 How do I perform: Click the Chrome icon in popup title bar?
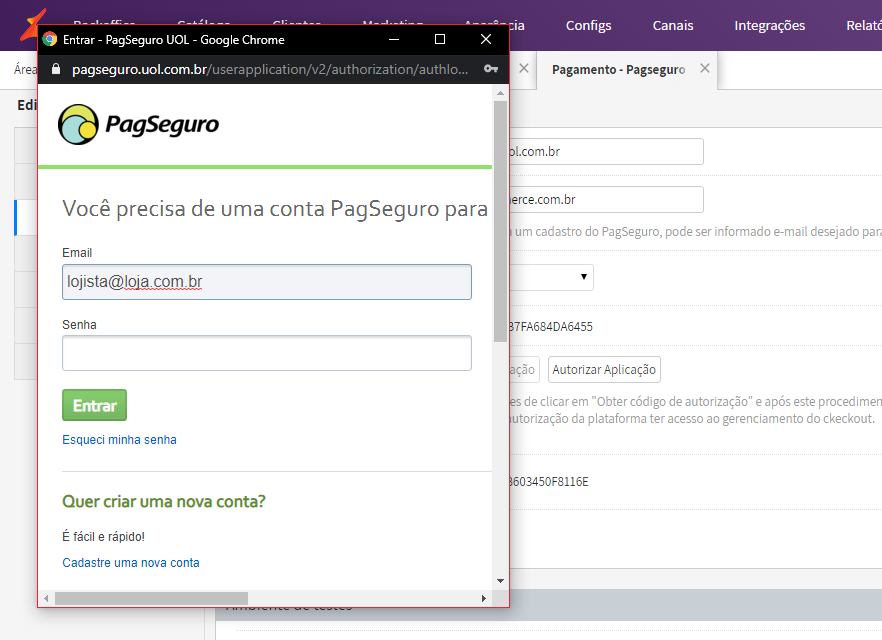point(50,39)
